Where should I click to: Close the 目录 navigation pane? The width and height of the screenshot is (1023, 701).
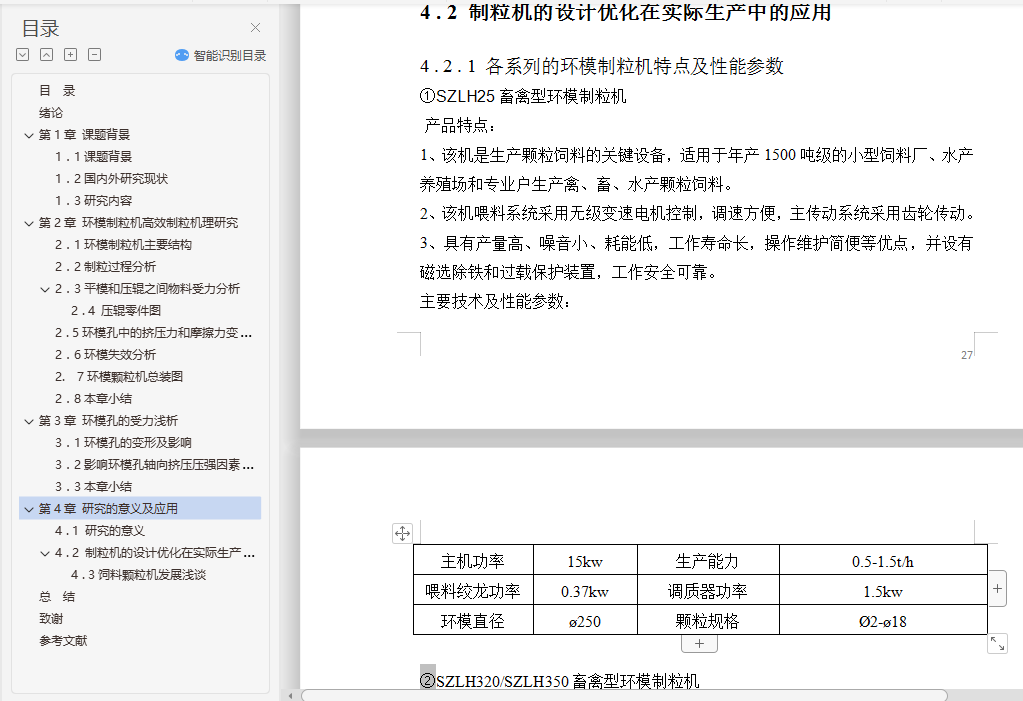pos(256,27)
